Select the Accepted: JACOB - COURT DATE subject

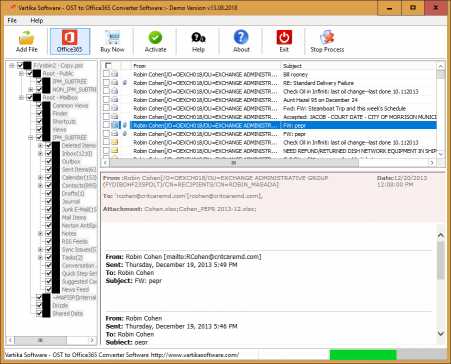coord(360,117)
